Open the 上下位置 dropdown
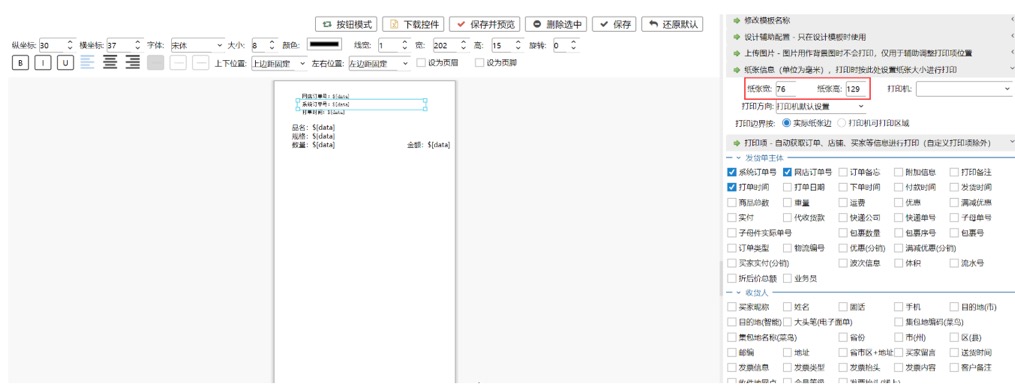This screenshot has height=390, width=1015. [x=279, y=63]
